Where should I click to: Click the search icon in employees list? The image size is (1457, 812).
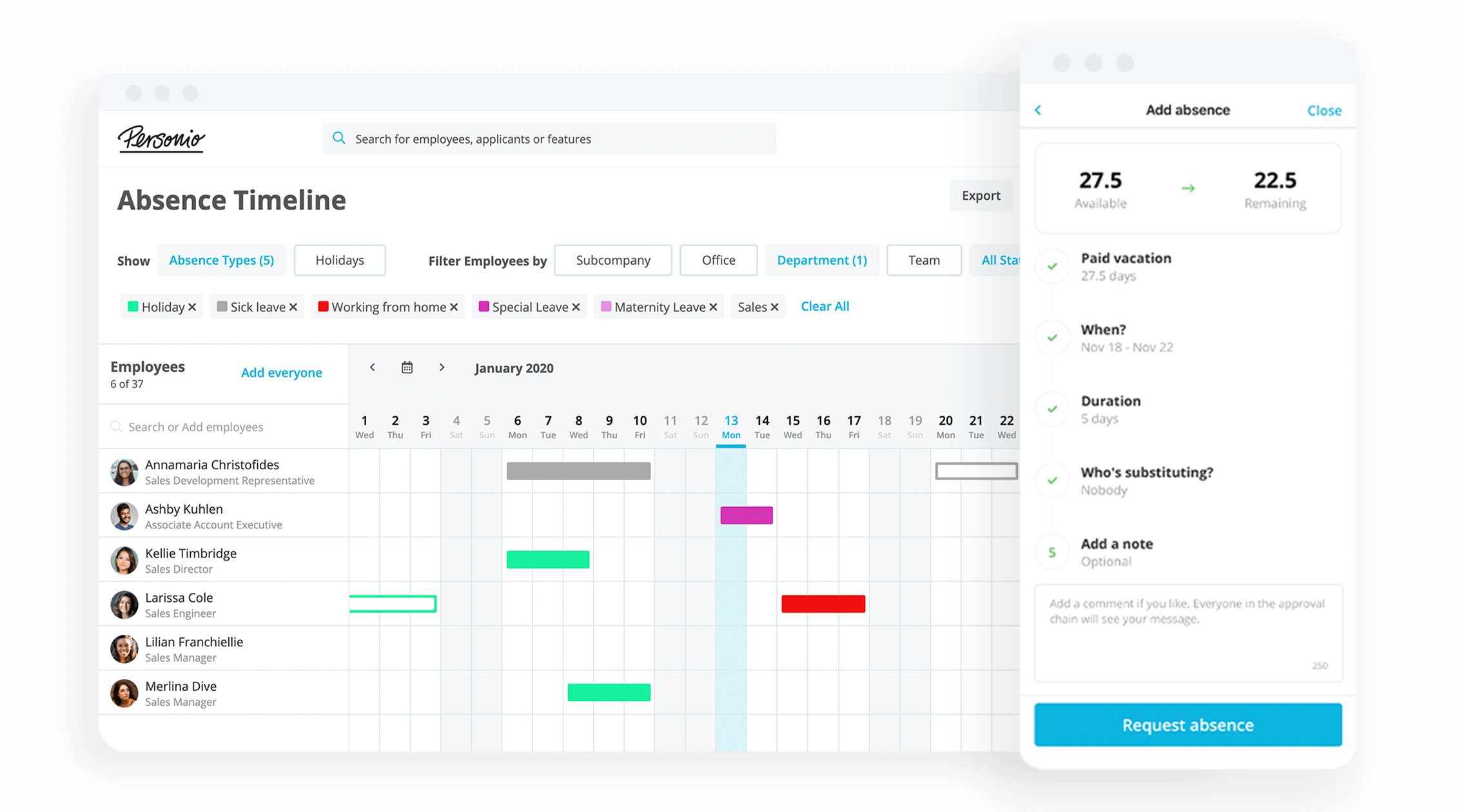(x=117, y=426)
